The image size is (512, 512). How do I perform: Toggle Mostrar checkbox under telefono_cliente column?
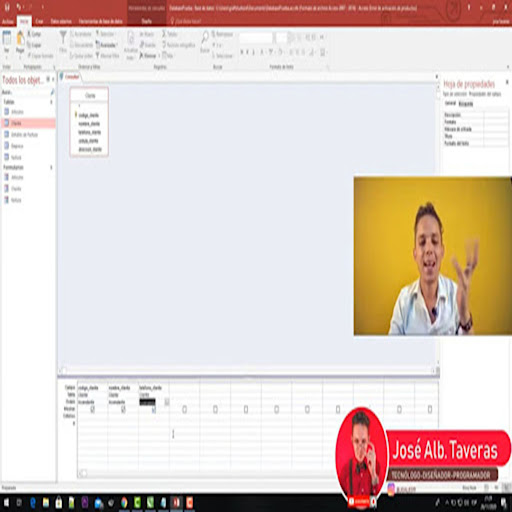pyautogui.click(x=154, y=410)
